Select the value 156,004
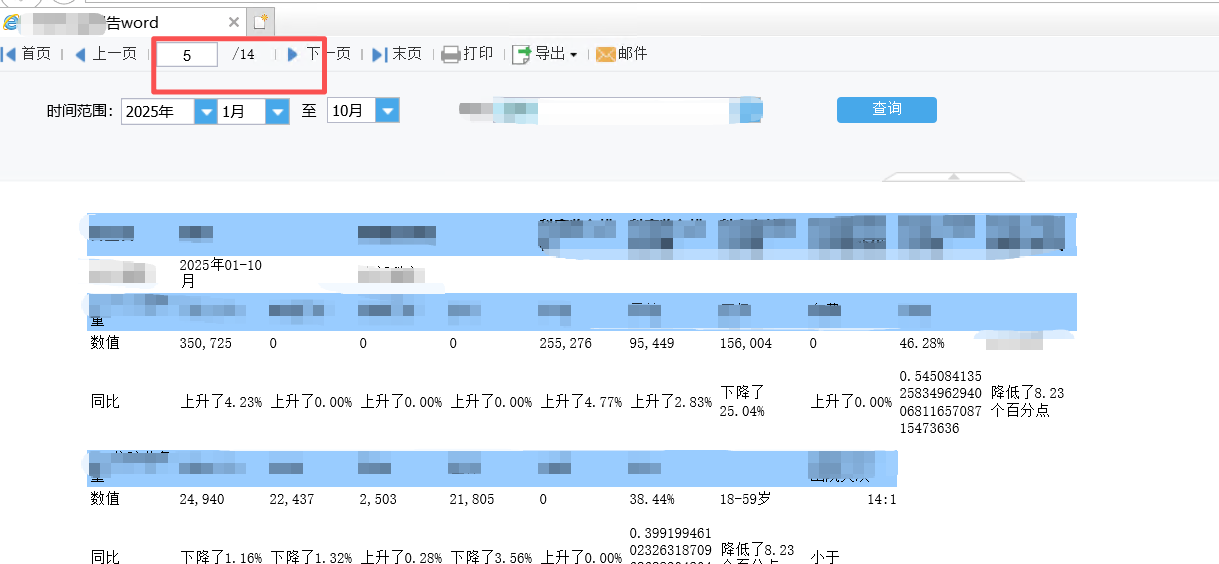Screen dimensions: 1219x564 pyautogui.click(x=745, y=343)
